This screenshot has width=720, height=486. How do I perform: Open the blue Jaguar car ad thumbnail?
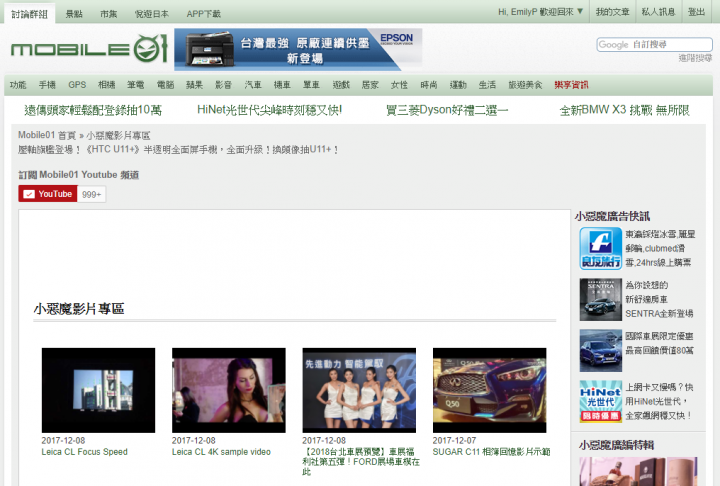(601, 350)
